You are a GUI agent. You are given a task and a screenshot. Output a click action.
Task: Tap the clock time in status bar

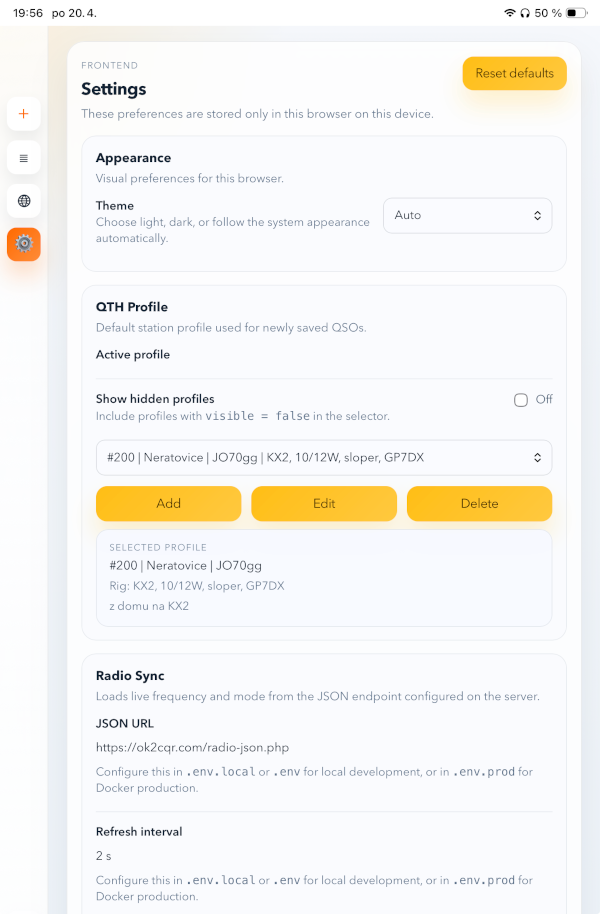(27, 13)
